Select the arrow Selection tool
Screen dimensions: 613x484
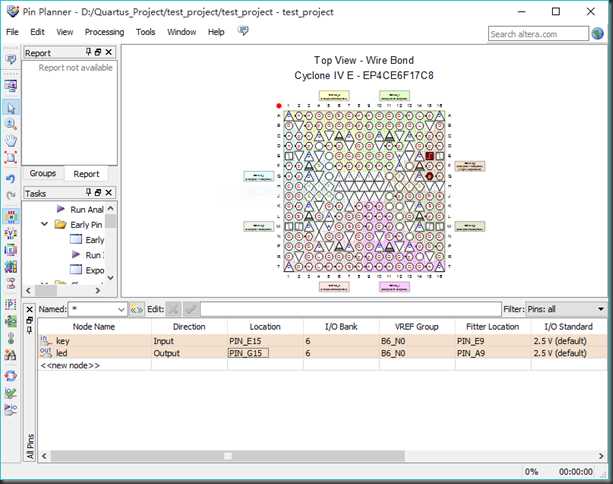click(11, 108)
